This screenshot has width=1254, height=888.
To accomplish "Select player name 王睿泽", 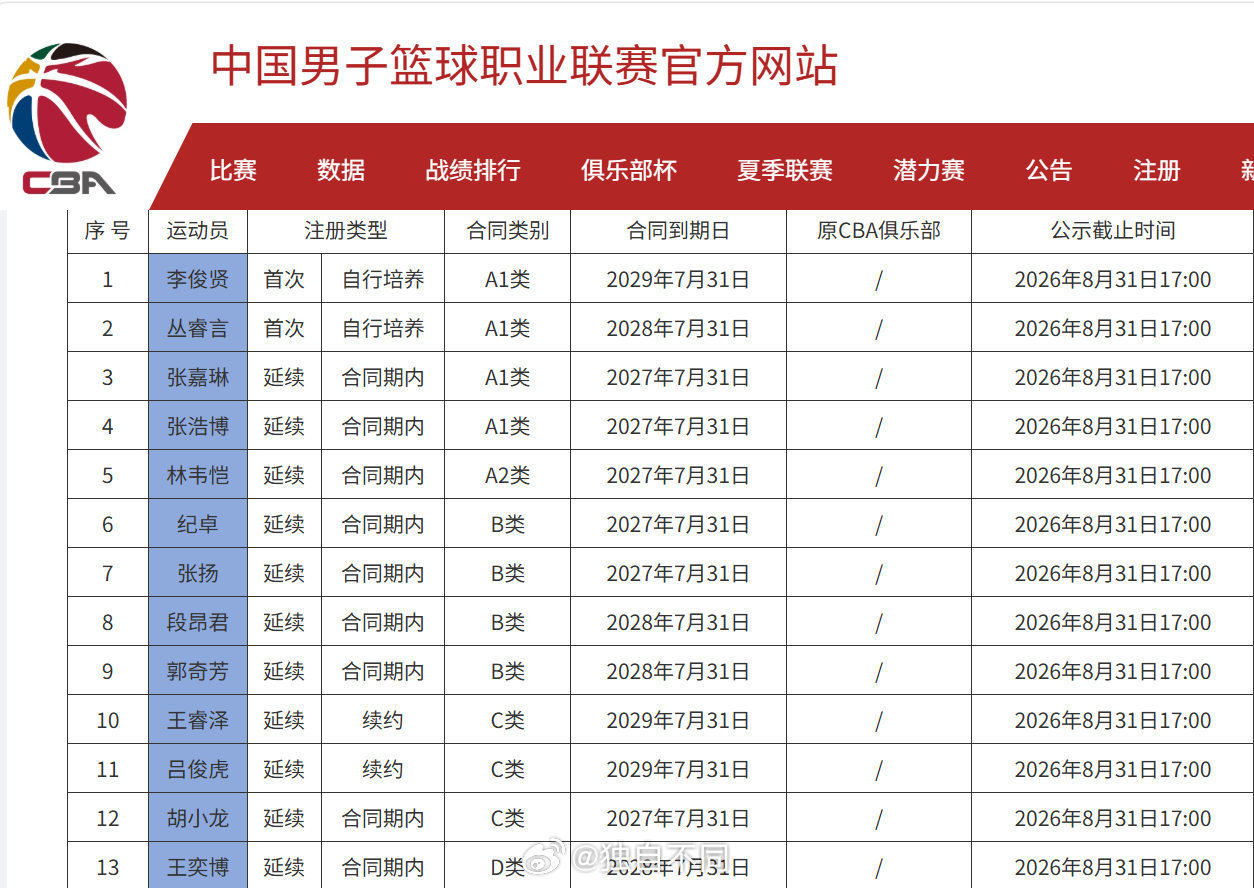I will 198,720.
